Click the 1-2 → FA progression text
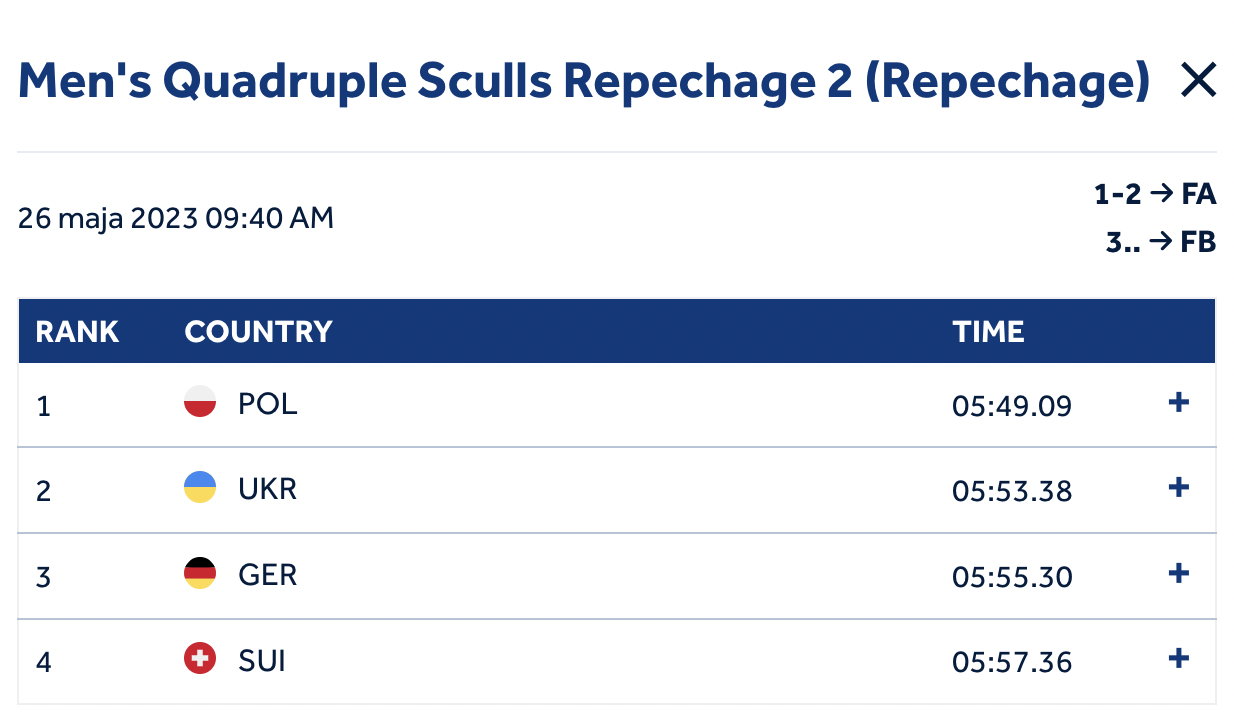Image resolution: width=1234 pixels, height=712 pixels. pos(1155,194)
